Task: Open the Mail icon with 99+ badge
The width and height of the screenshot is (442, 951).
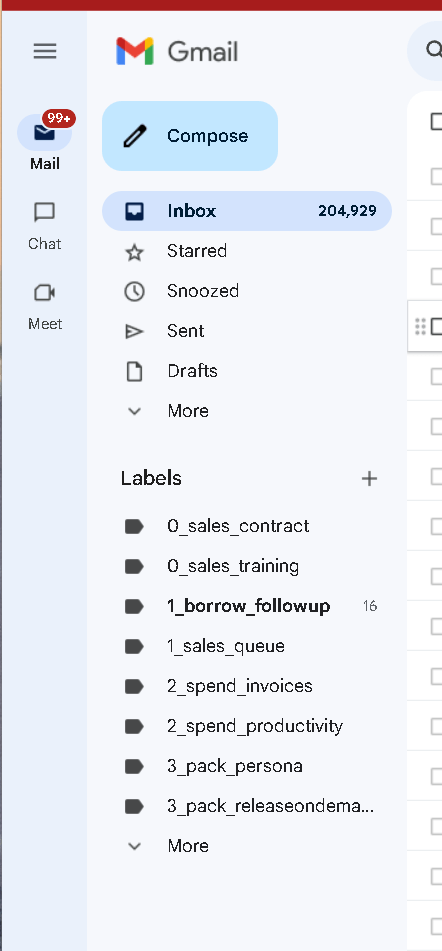Action: pos(45,132)
